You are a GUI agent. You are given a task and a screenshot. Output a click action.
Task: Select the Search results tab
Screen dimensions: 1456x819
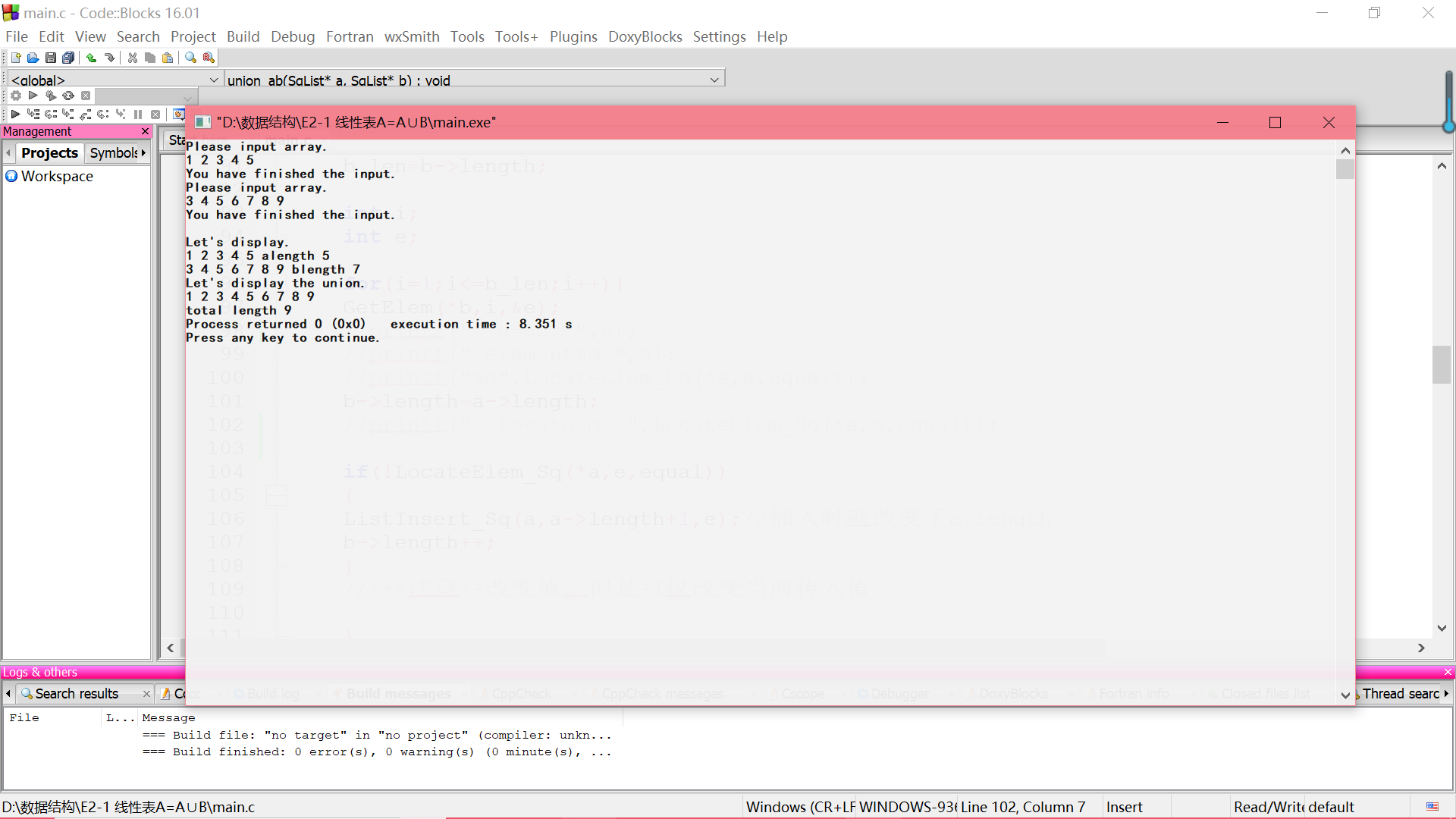click(x=77, y=694)
